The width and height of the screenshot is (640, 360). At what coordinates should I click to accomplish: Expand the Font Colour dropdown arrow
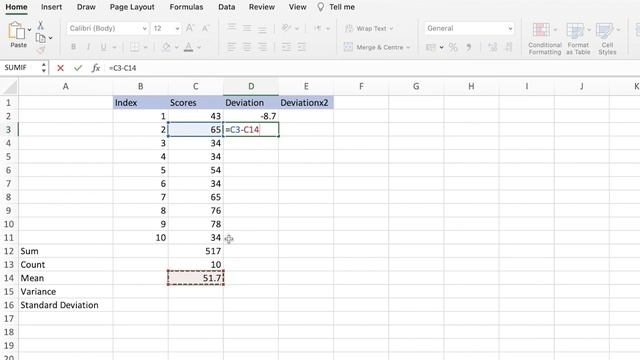[199, 47]
